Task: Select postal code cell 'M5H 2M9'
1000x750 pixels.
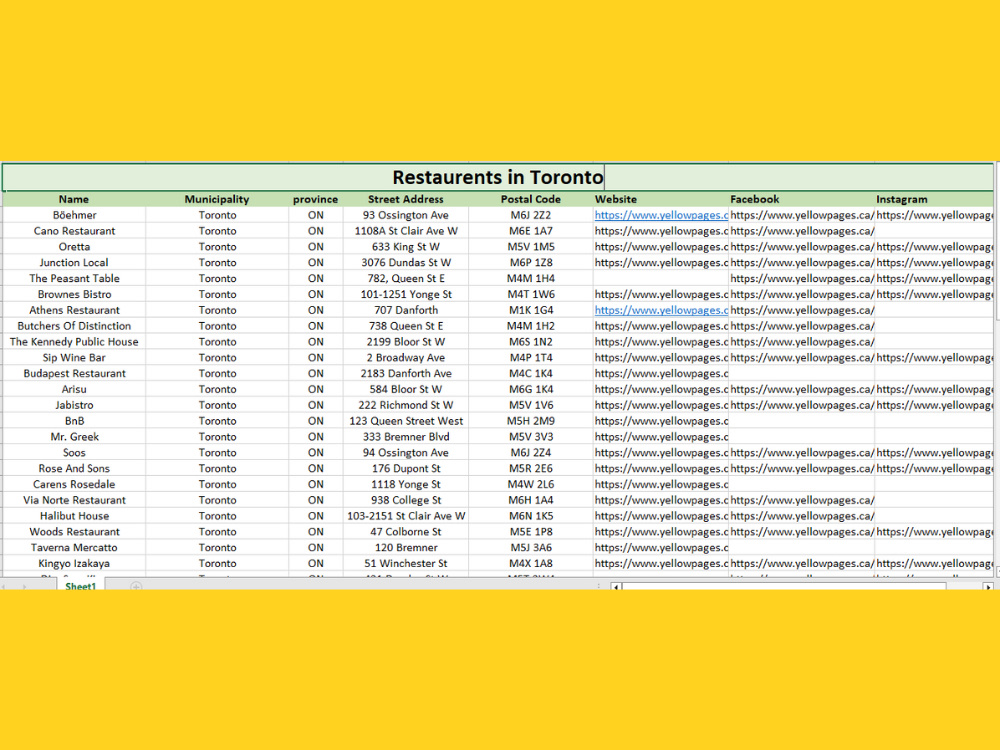Action: click(x=531, y=421)
